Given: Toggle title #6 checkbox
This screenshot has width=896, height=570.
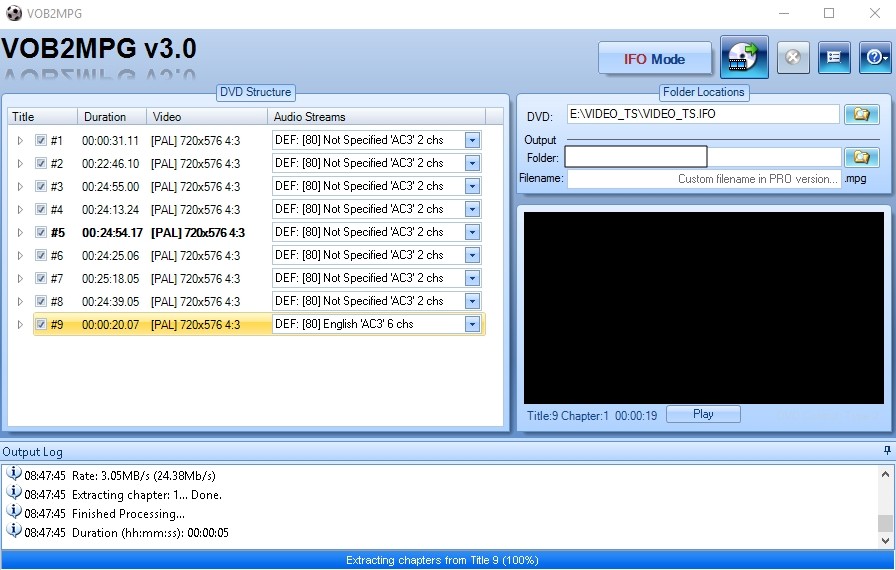Looking at the screenshot, I should tap(41, 255).
